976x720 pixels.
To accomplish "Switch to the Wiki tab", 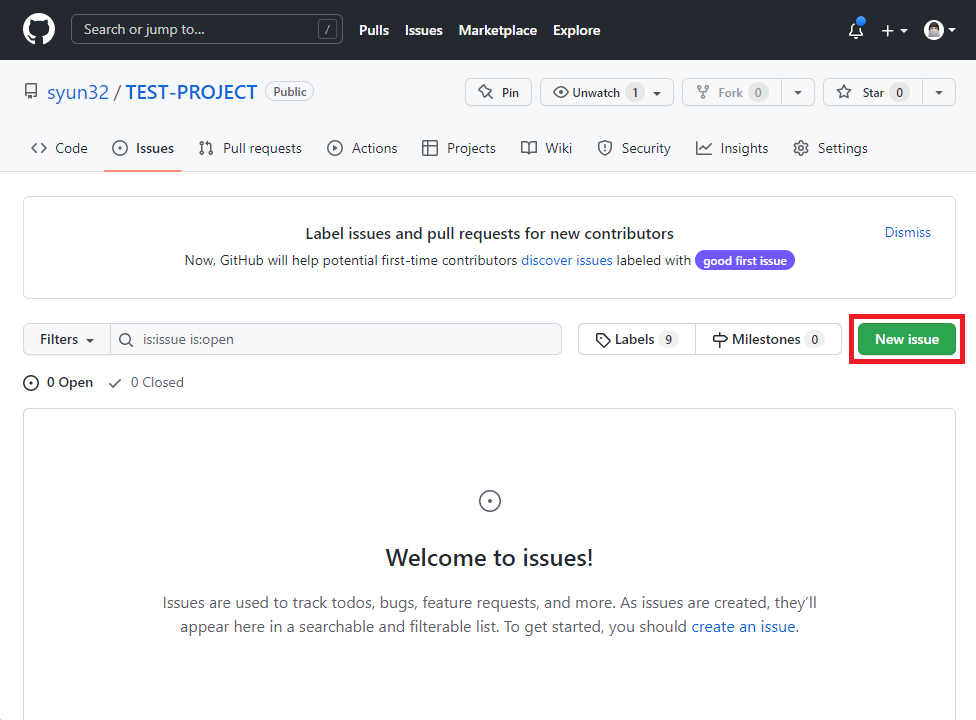I will [x=547, y=148].
